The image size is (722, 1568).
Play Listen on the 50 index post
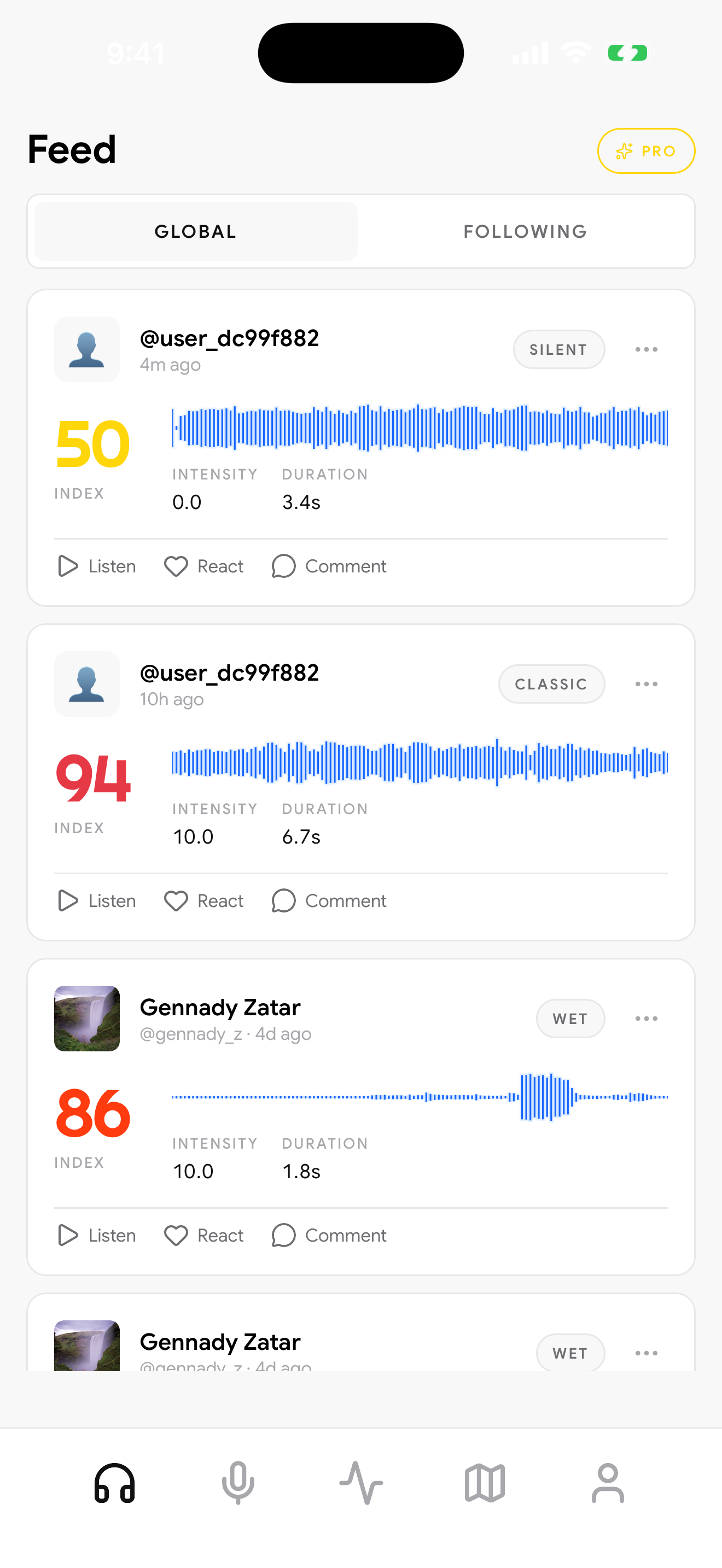96,566
